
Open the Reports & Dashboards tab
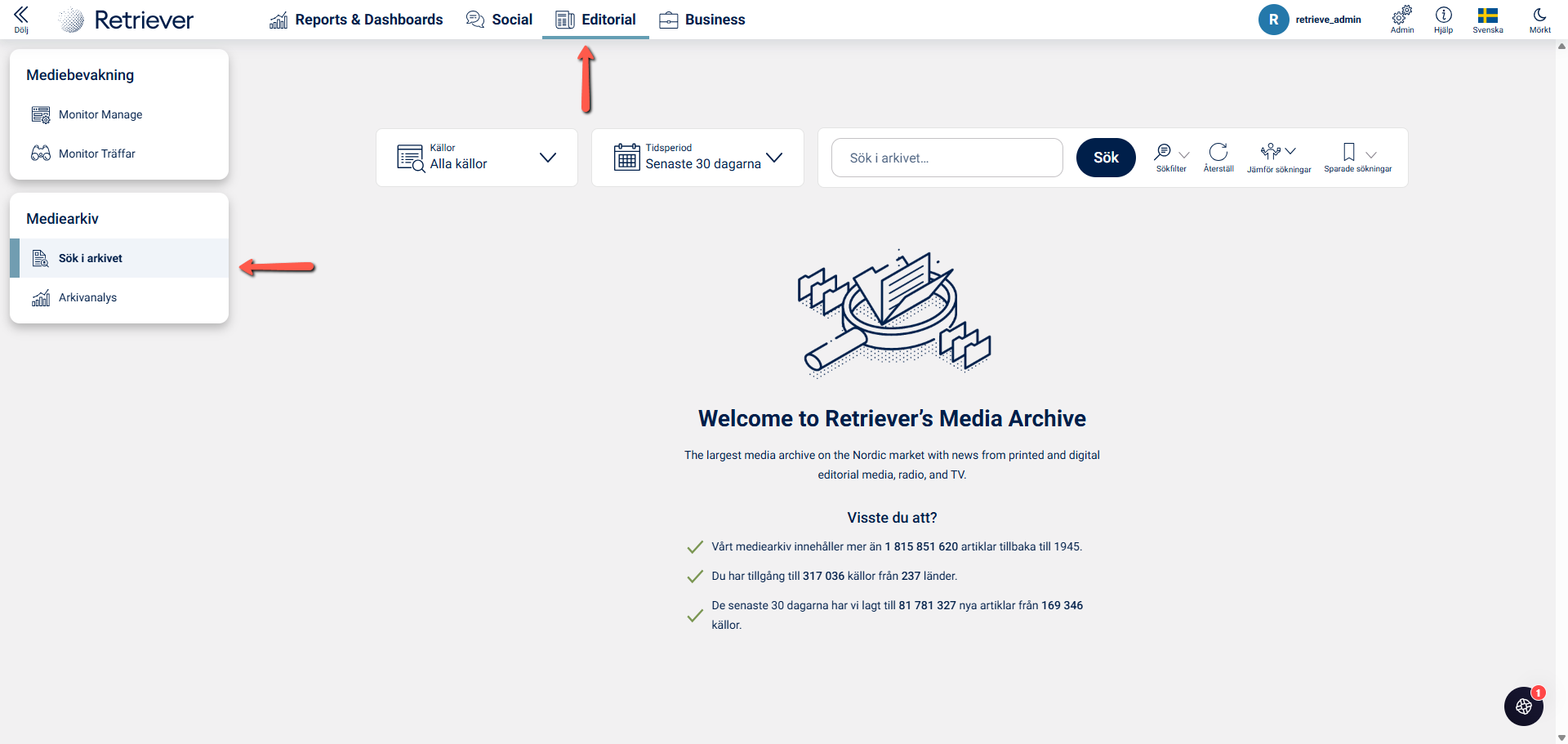356,20
